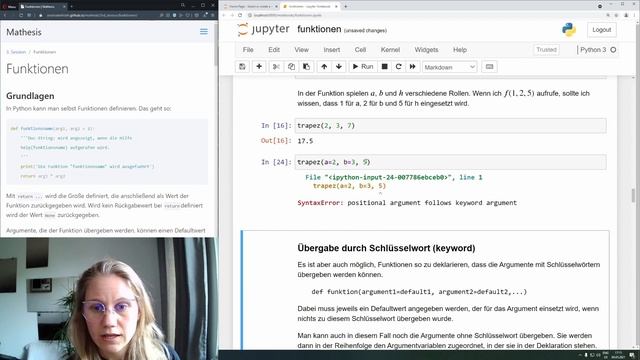
Task: Run the selected cell
Action: point(363,67)
